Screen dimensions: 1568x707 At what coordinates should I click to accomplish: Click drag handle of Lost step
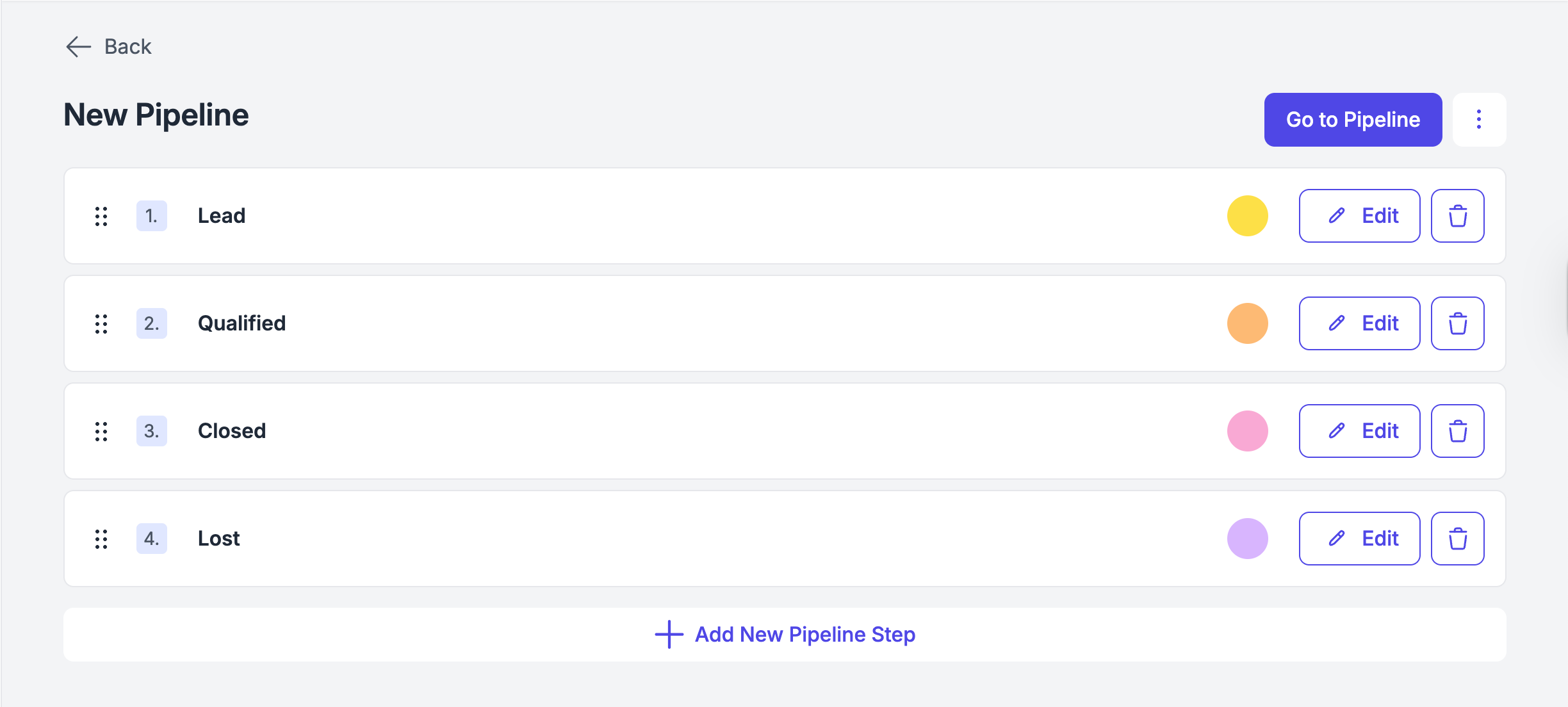(101, 539)
